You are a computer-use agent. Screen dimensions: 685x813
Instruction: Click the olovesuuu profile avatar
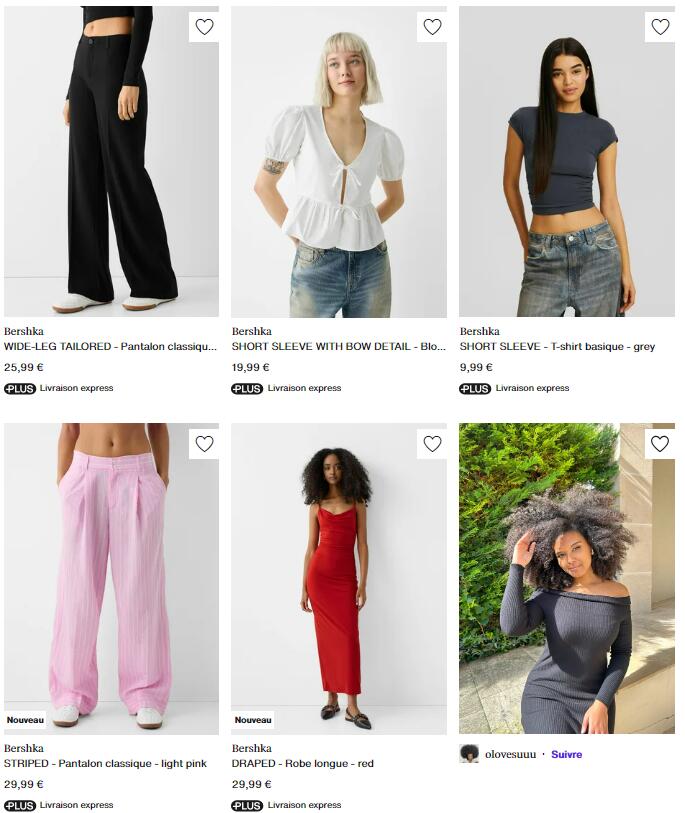pyautogui.click(x=469, y=754)
